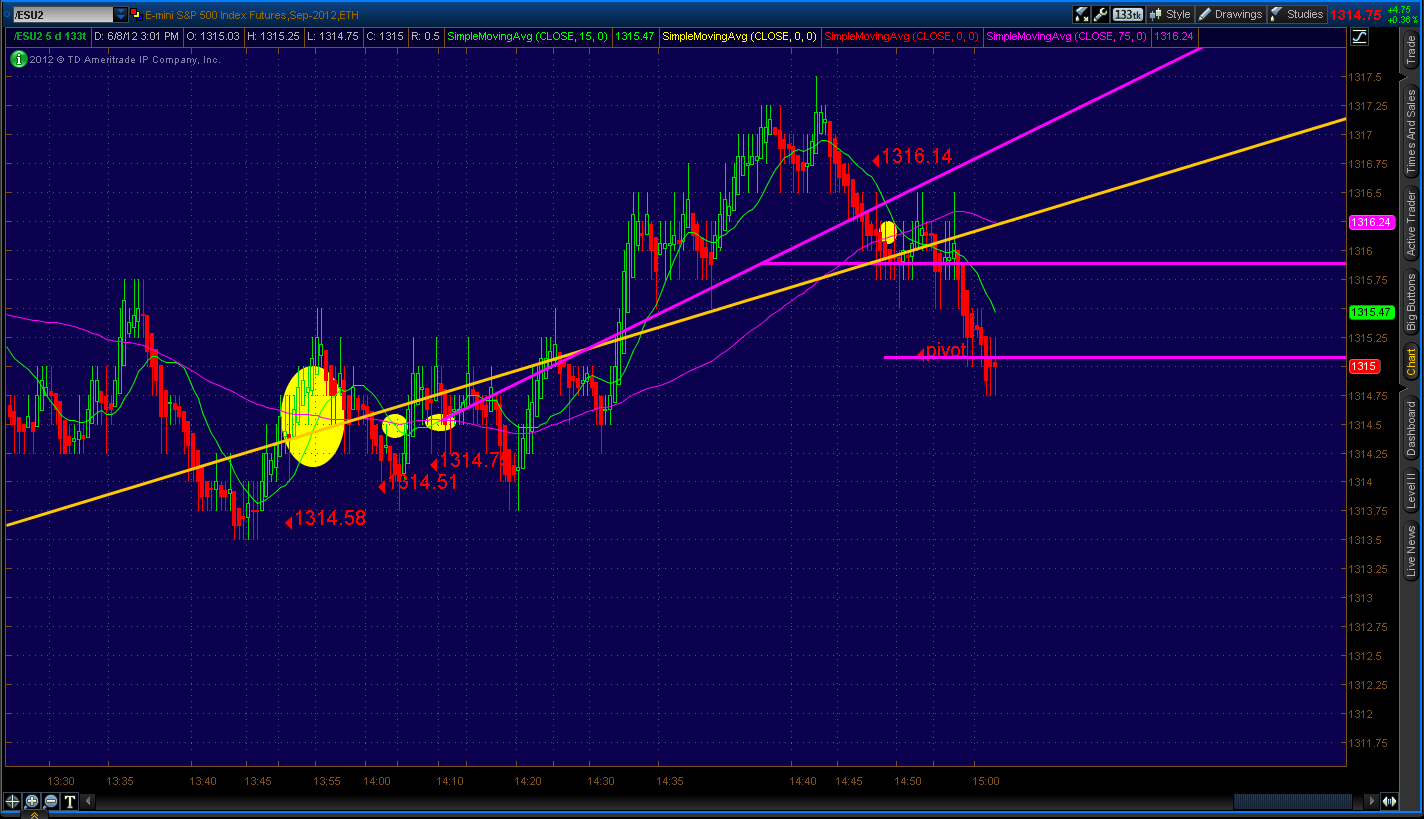Click the green SimpleMovingAvg (CLOSE, 15, 0) label
Viewport: 1424px width, 819px height.
click(x=529, y=37)
